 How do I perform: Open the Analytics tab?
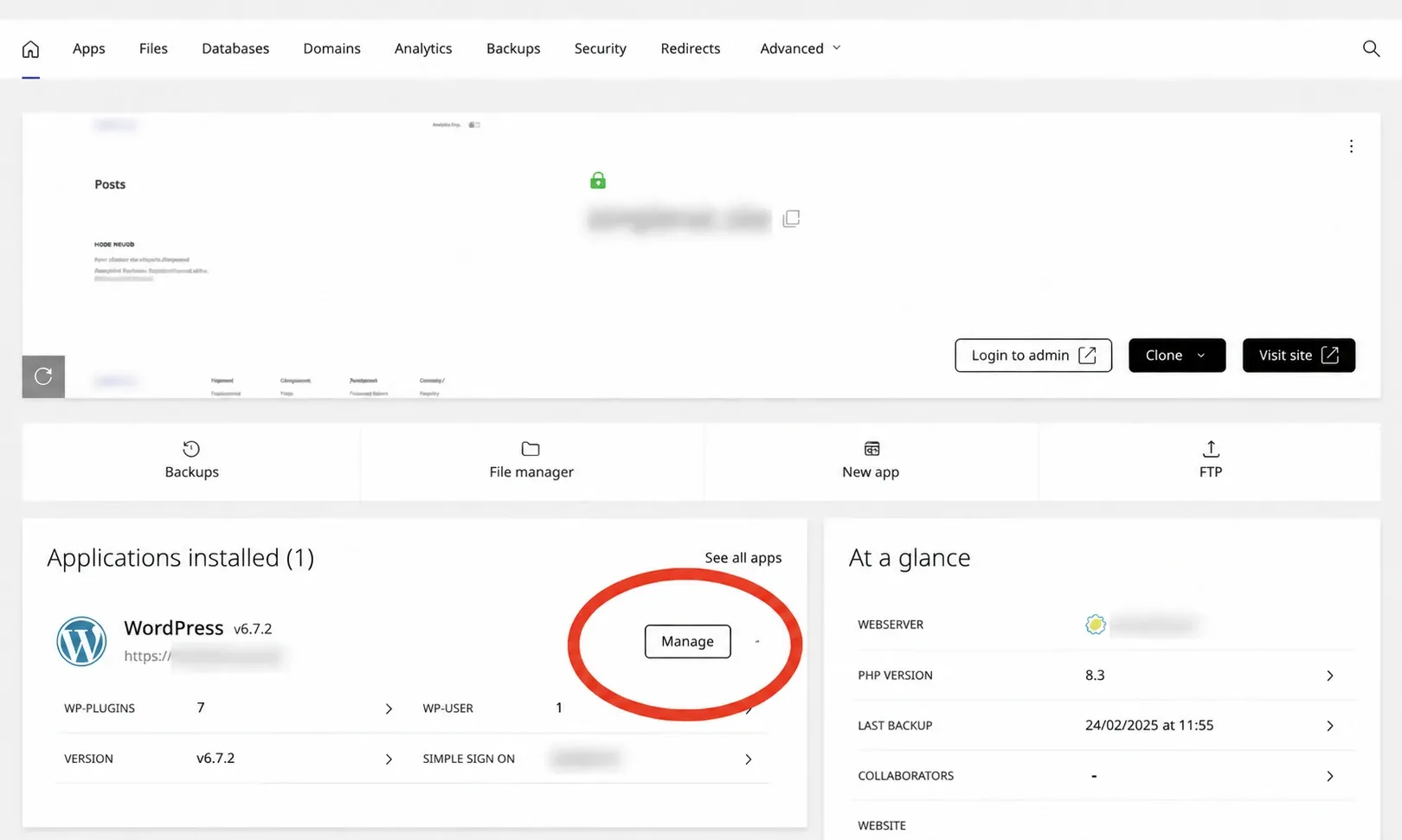click(x=423, y=48)
